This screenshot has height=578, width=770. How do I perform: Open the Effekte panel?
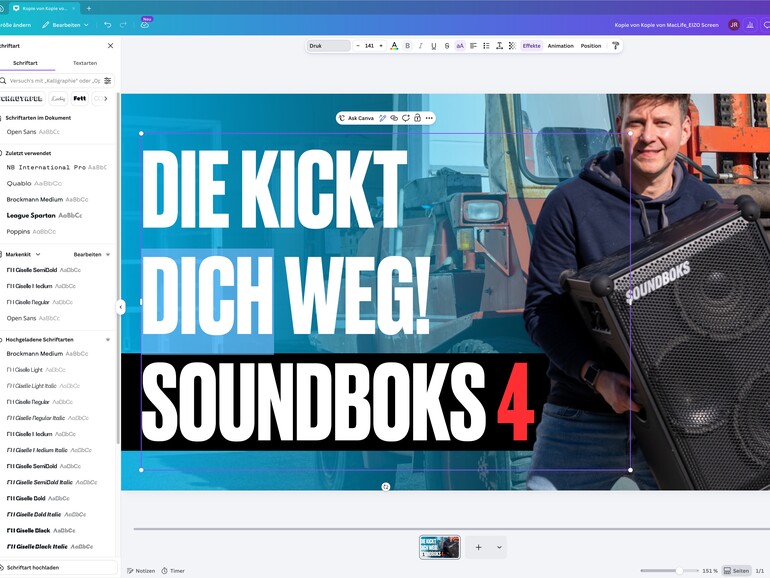531,46
